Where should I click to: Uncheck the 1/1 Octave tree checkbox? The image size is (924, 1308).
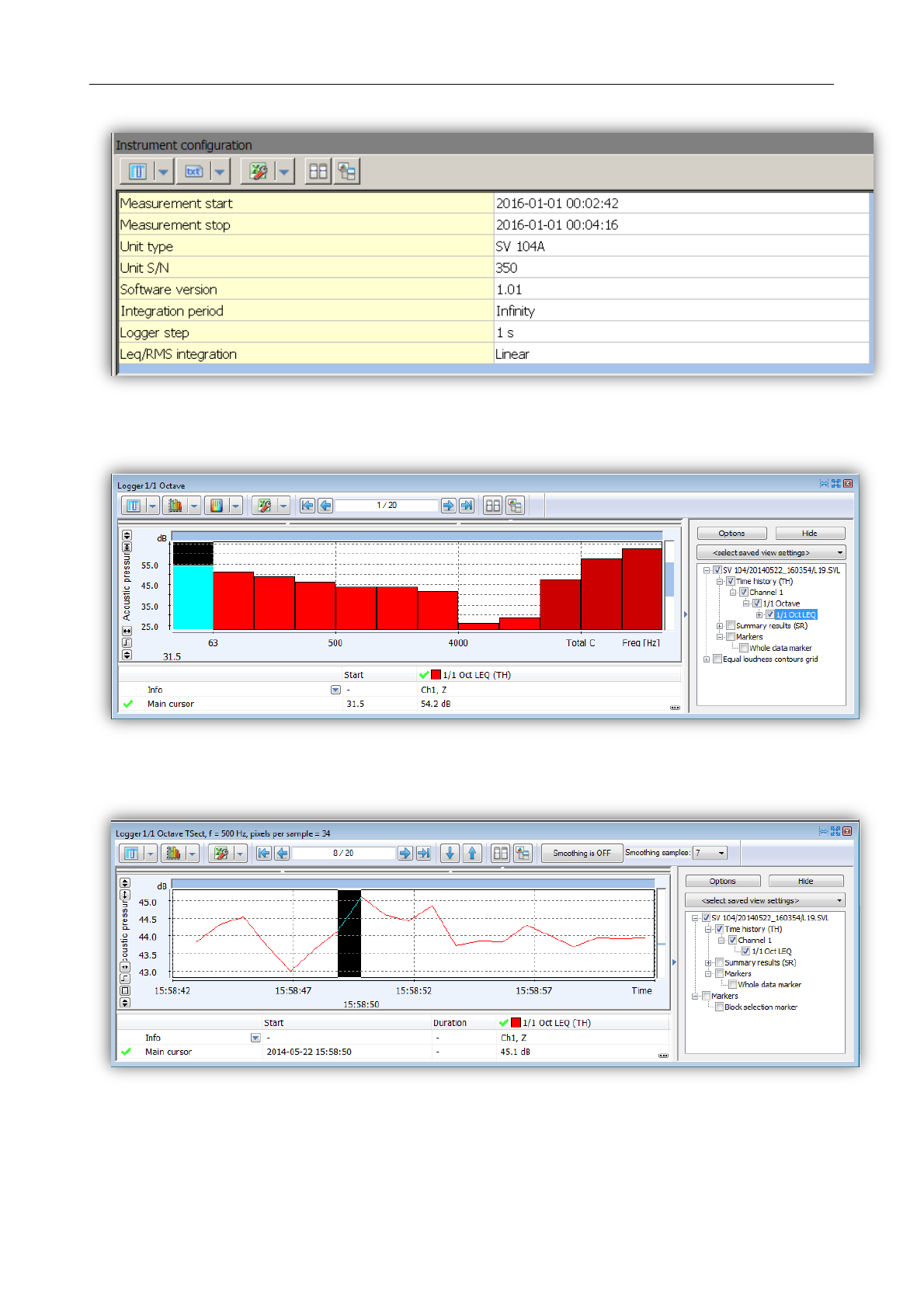pyautogui.click(x=757, y=604)
